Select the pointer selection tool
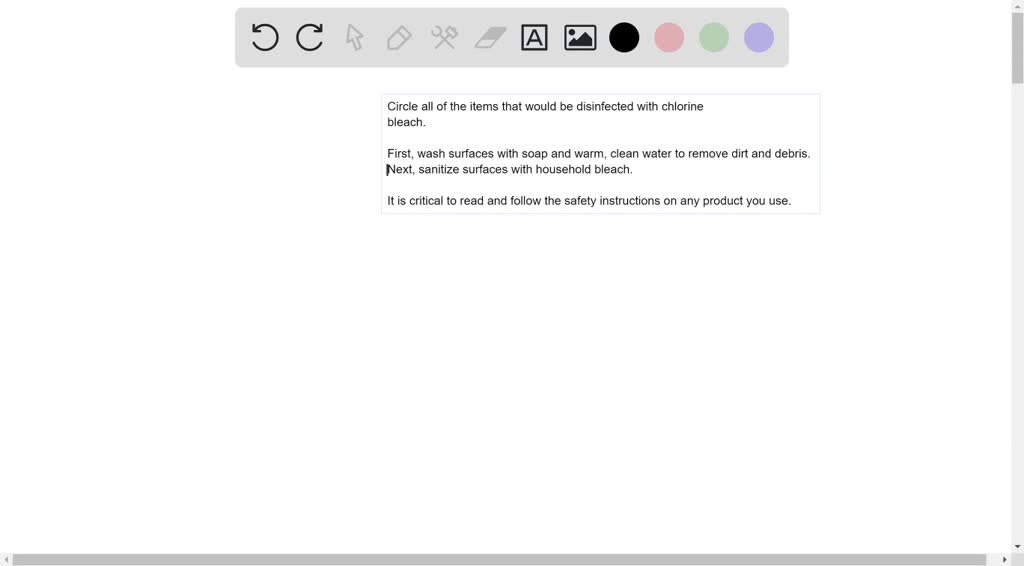The width and height of the screenshot is (1024, 566). [x=355, y=37]
